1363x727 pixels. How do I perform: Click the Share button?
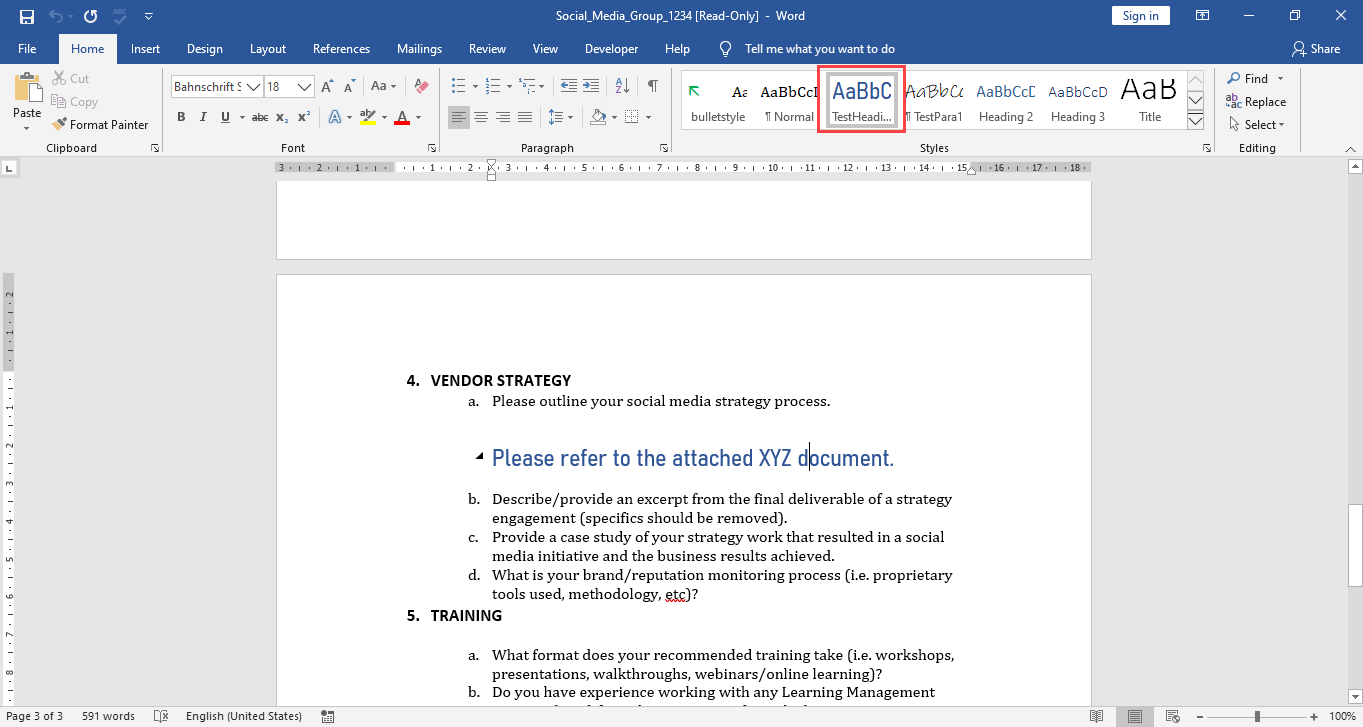click(x=1316, y=48)
